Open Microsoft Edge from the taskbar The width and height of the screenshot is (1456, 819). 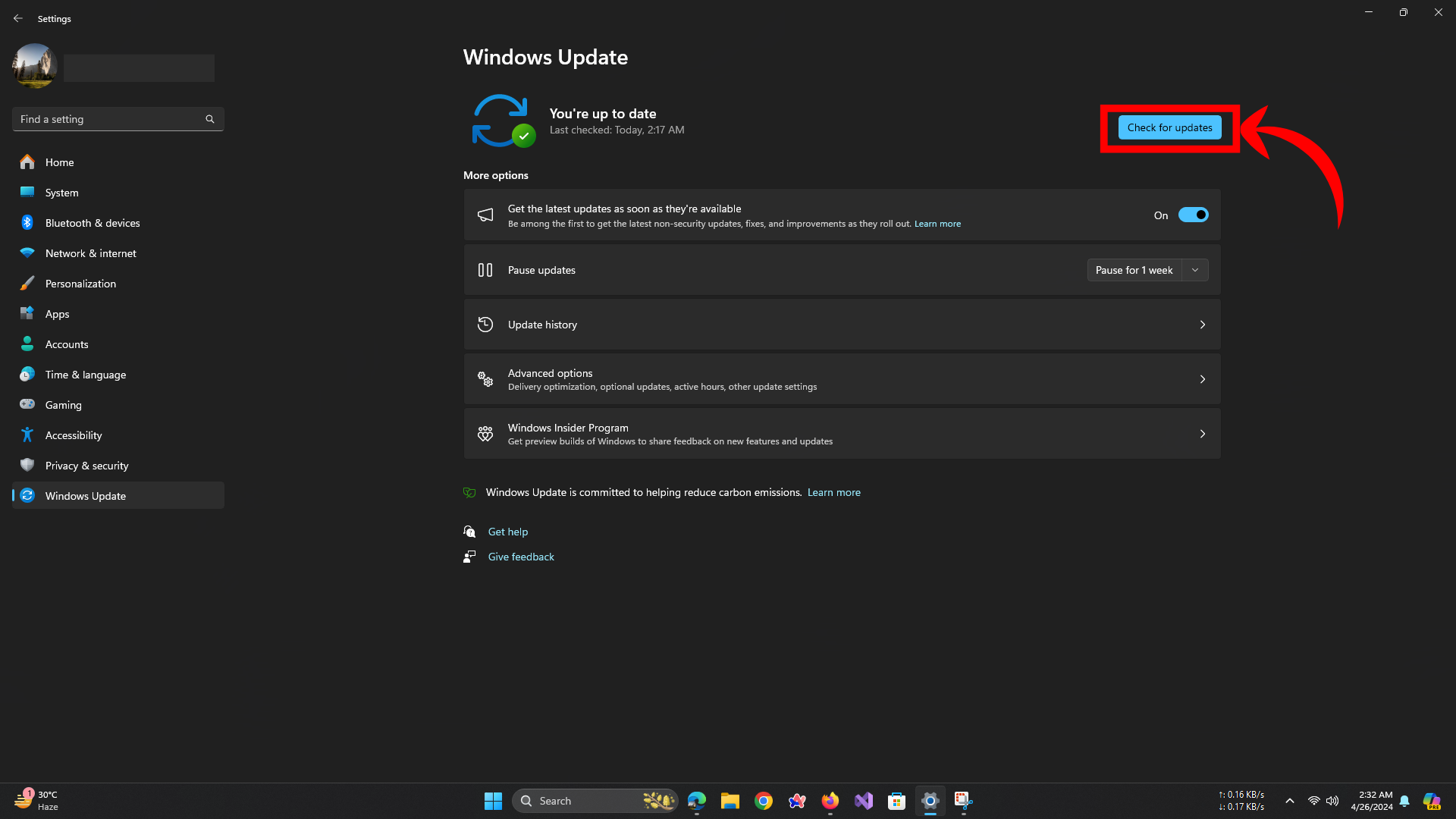(x=696, y=801)
